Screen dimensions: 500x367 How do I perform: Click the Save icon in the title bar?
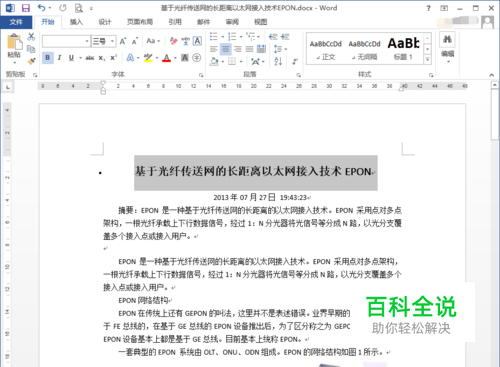(26, 8)
